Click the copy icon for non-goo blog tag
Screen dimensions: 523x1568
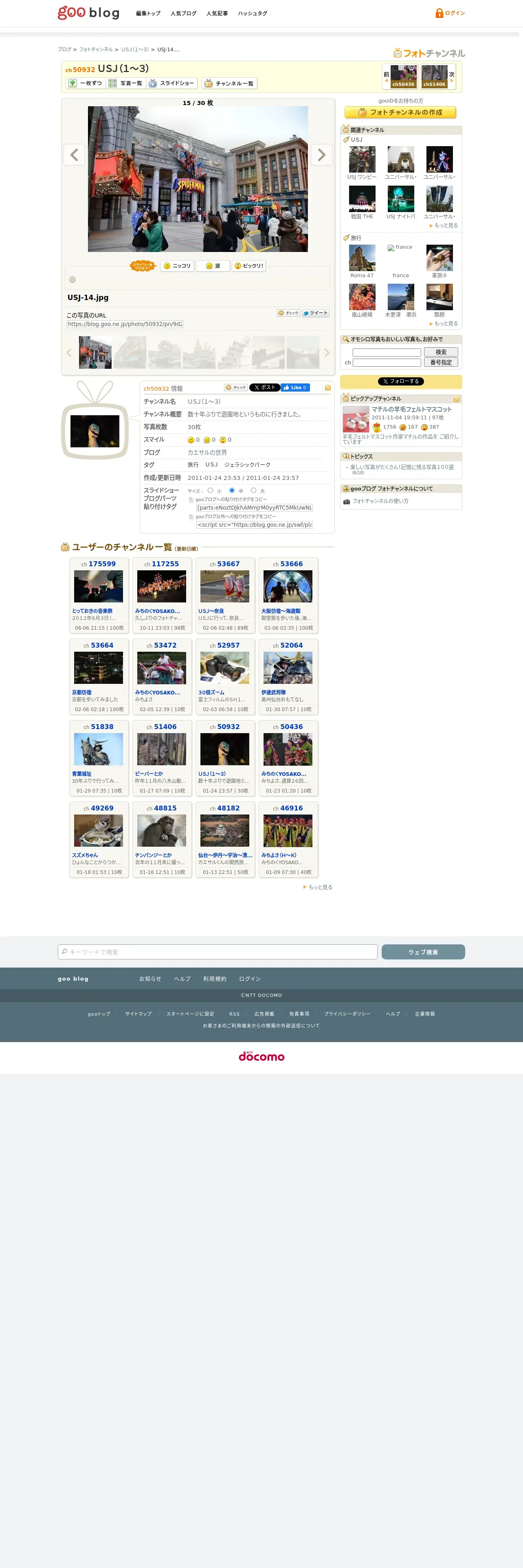click(x=191, y=517)
